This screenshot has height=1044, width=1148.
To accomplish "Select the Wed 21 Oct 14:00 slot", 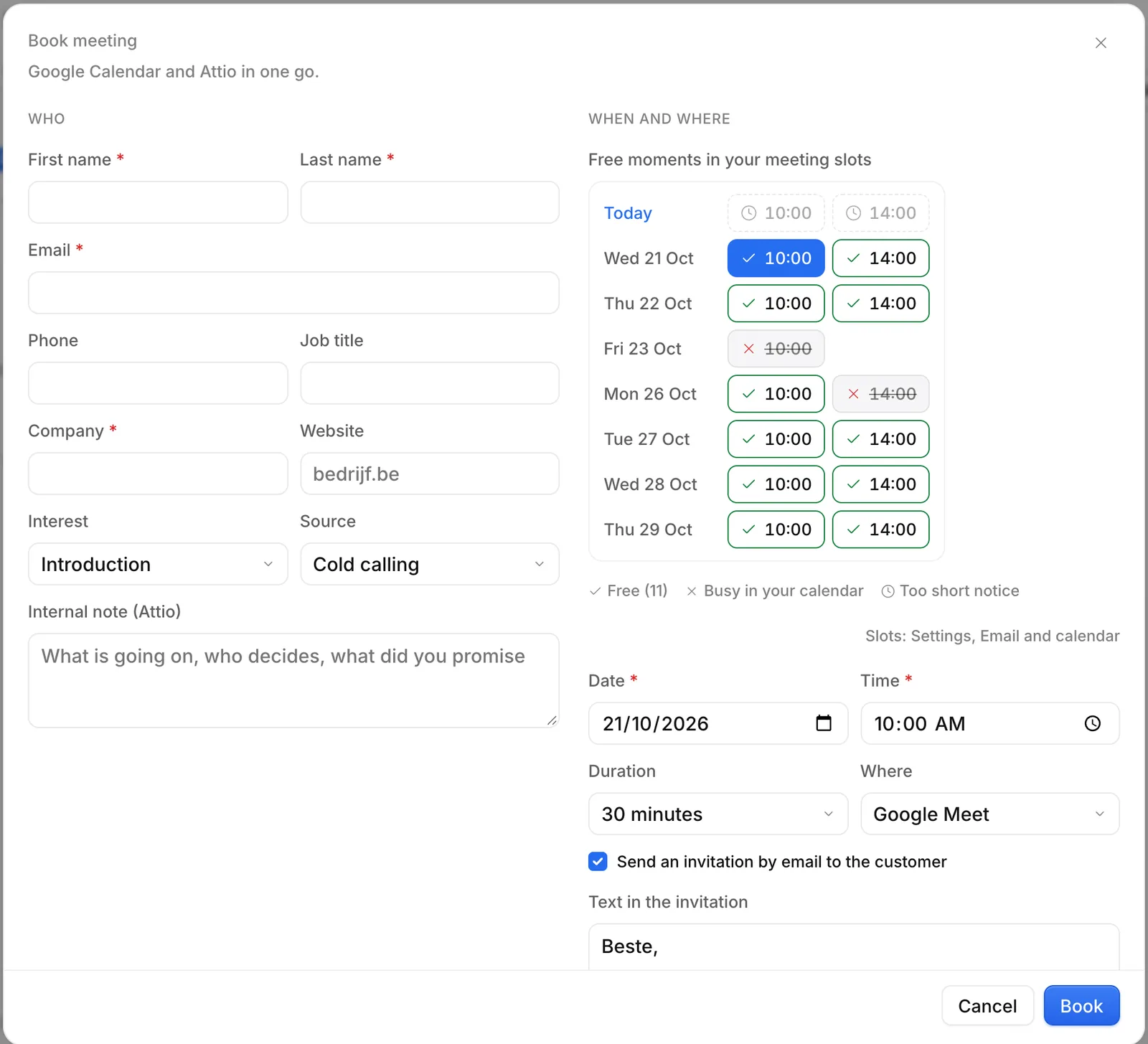I will click(x=881, y=258).
